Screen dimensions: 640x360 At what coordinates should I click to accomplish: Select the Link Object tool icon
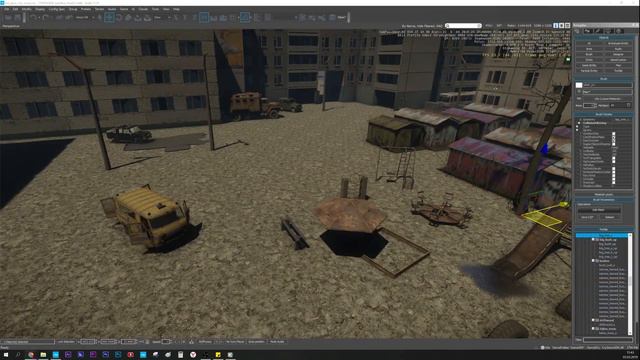tap(59, 18)
